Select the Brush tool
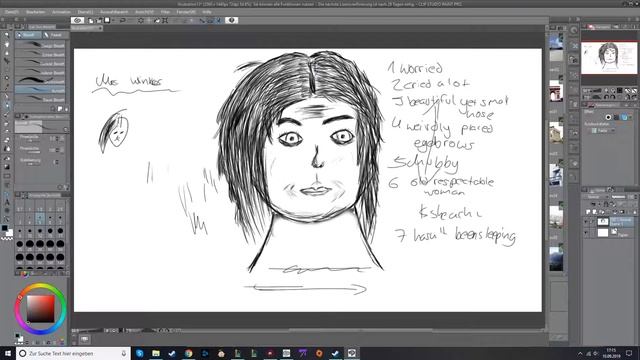Image resolution: width=640 pixels, height=360 pixels. point(7,115)
